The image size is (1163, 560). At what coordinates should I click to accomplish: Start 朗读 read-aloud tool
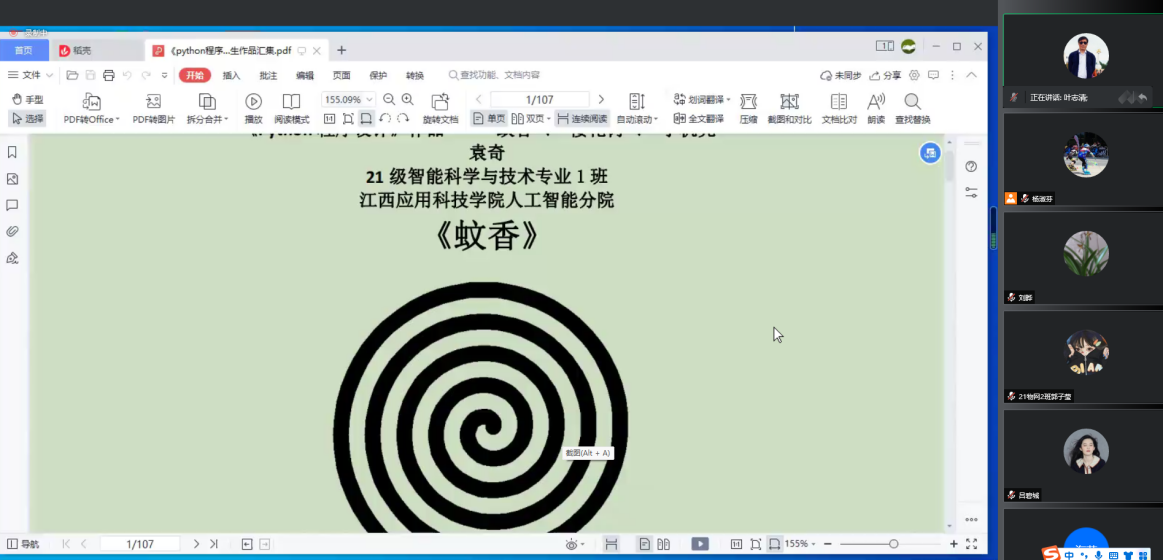[x=876, y=101]
